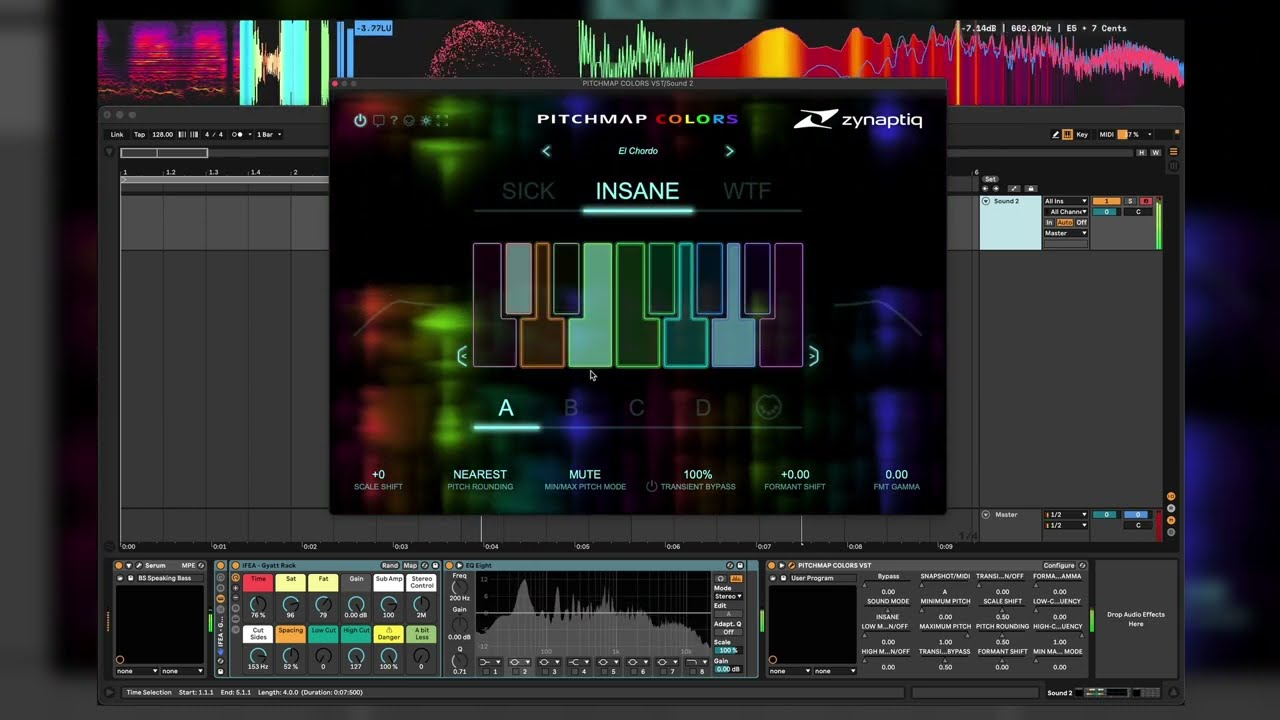Click the PITCH ROUNDING value NEAREST
This screenshot has height=720, width=1280.
(x=480, y=475)
